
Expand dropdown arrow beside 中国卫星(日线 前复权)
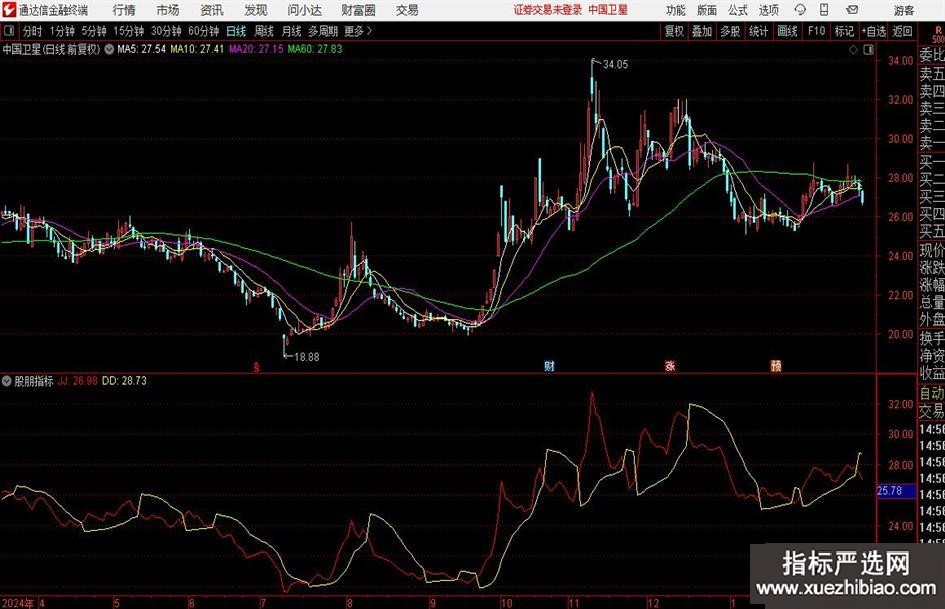(109, 49)
